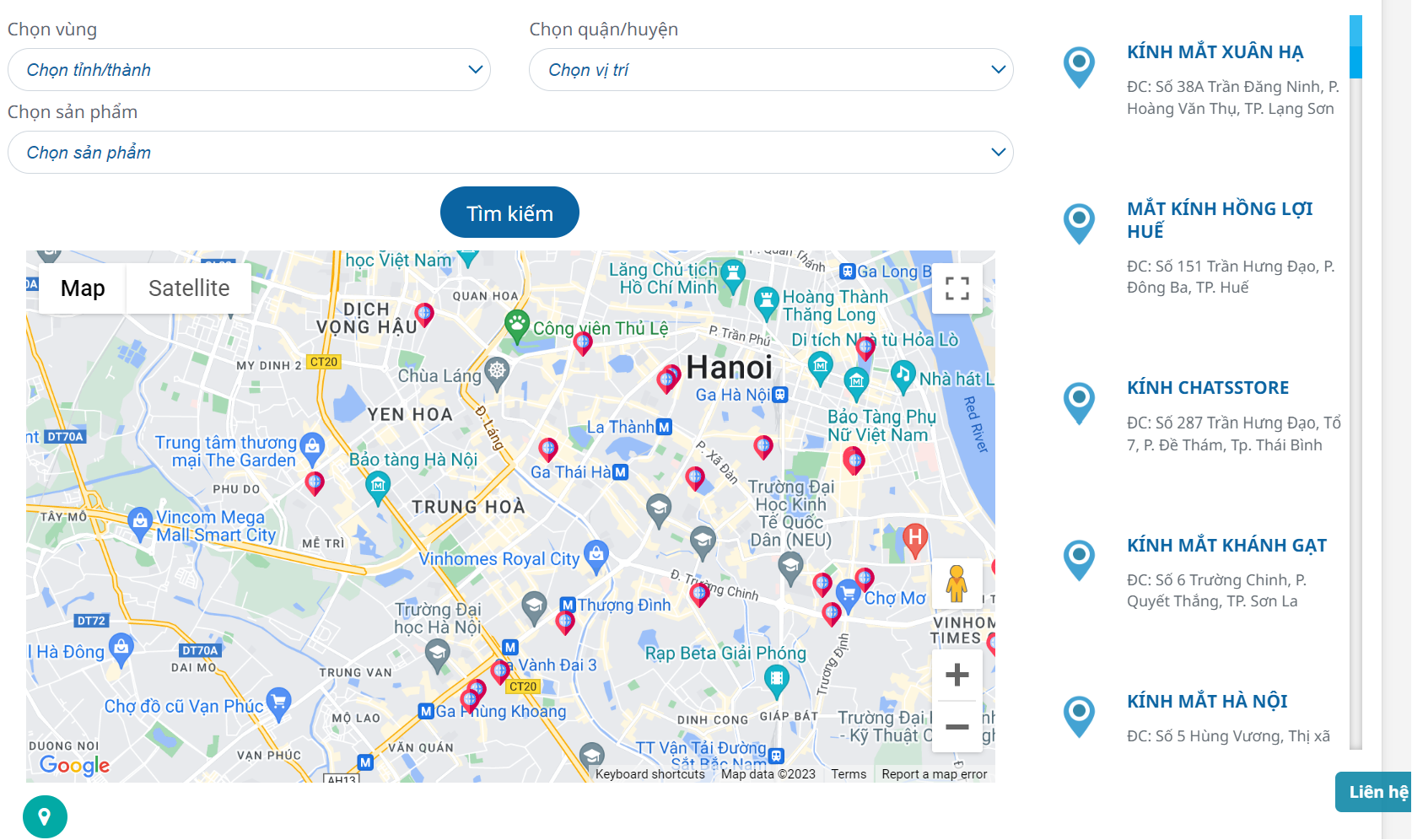1412x840 pixels.
Task: Click location pin beside Kính Mắt Hà Nội
Action: [1079, 717]
